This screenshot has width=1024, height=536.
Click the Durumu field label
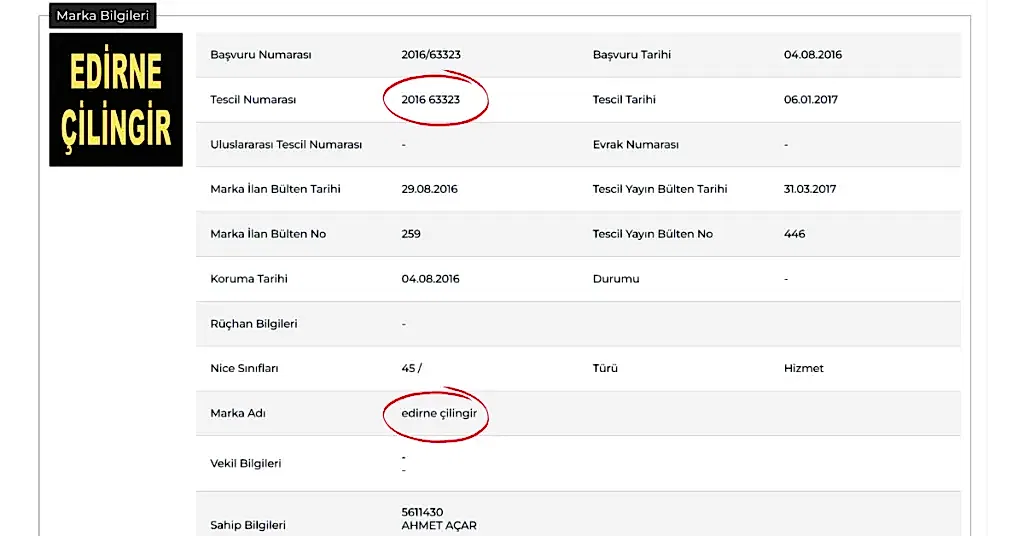(615, 279)
